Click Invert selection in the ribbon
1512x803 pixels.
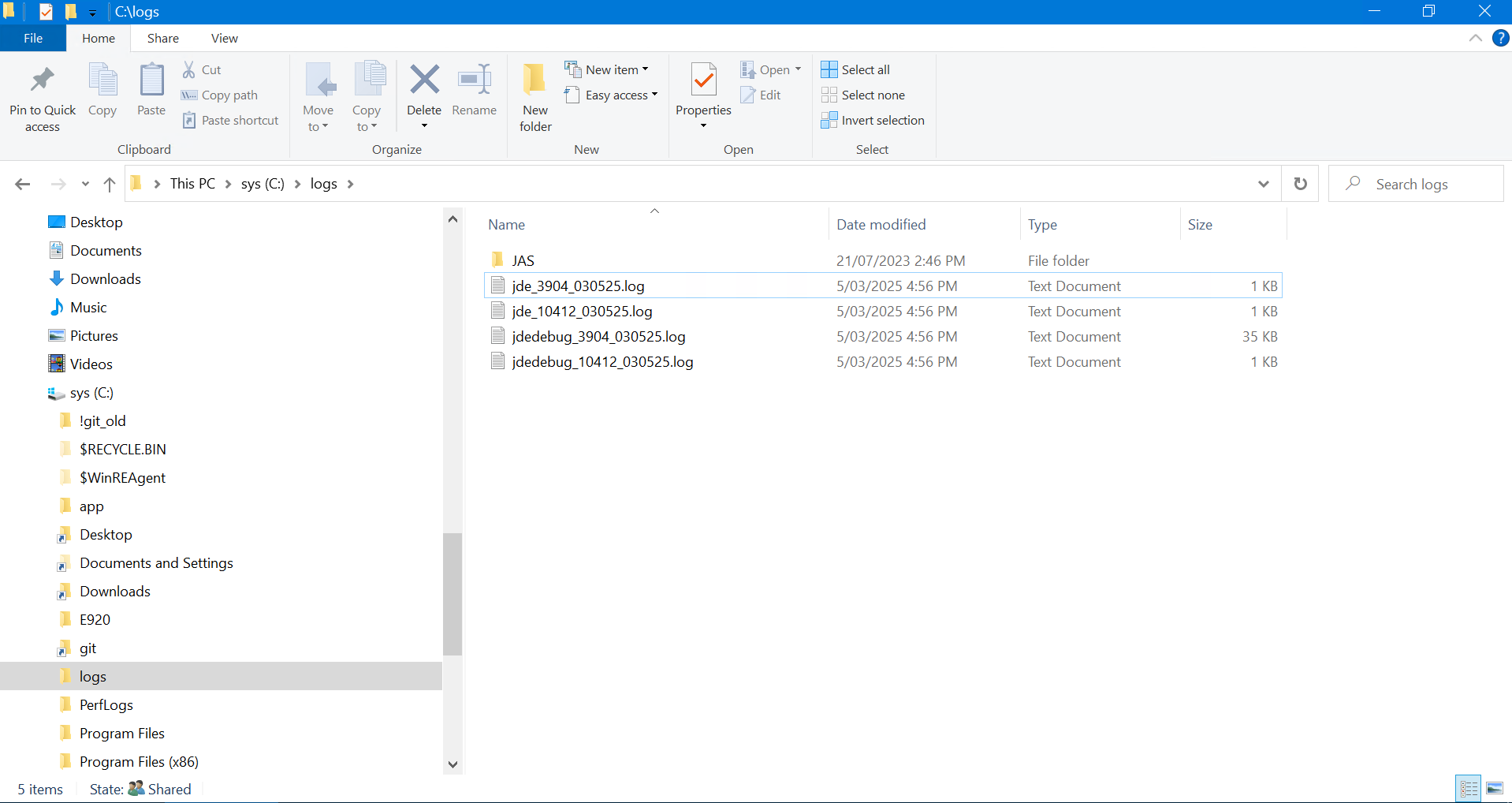pos(882,120)
